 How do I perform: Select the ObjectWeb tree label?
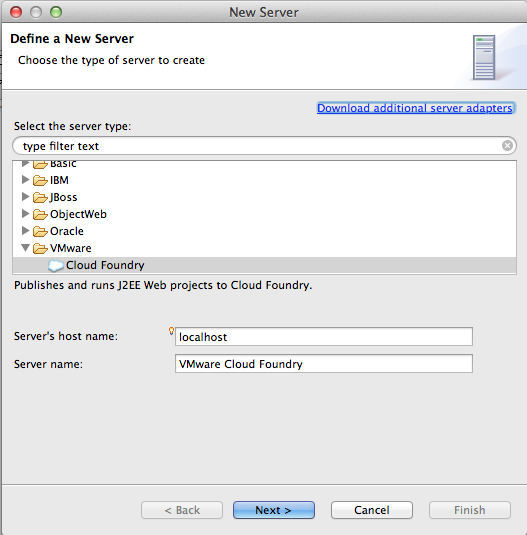78,214
